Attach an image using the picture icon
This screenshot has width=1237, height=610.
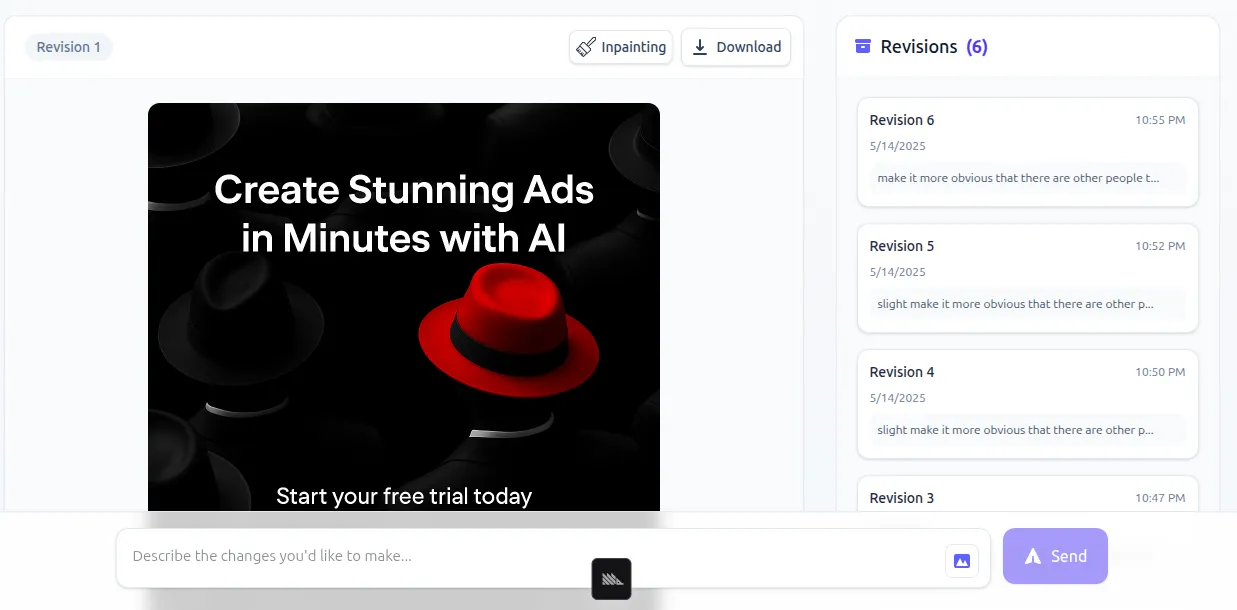961,561
